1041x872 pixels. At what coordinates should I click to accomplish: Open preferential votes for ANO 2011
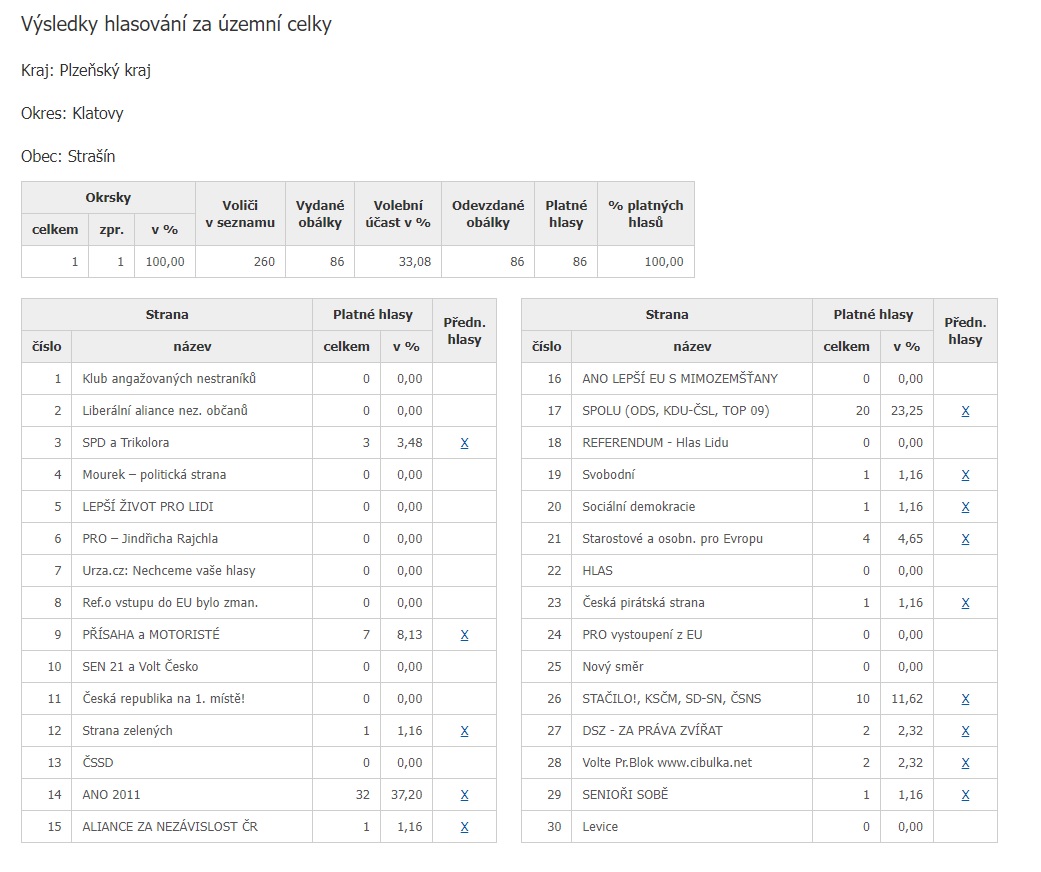(x=464, y=795)
